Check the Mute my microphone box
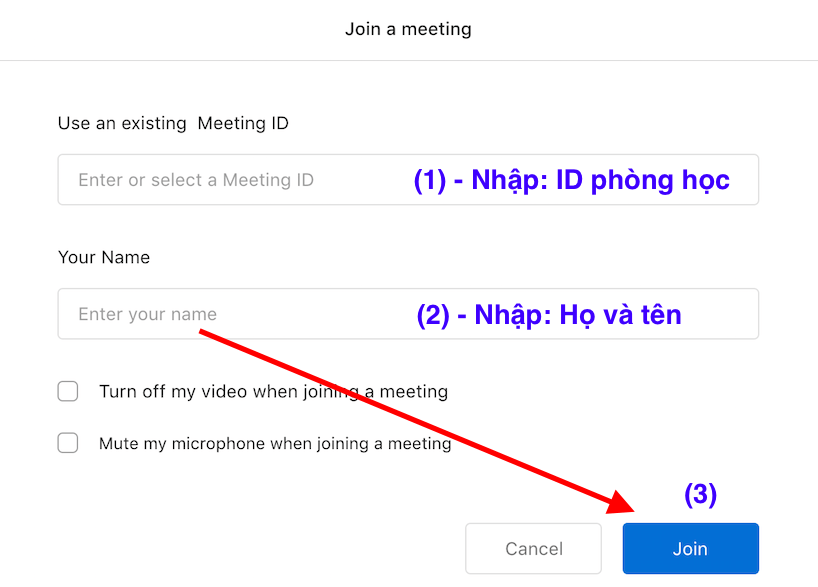The width and height of the screenshot is (818, 587). click(68, 443)
